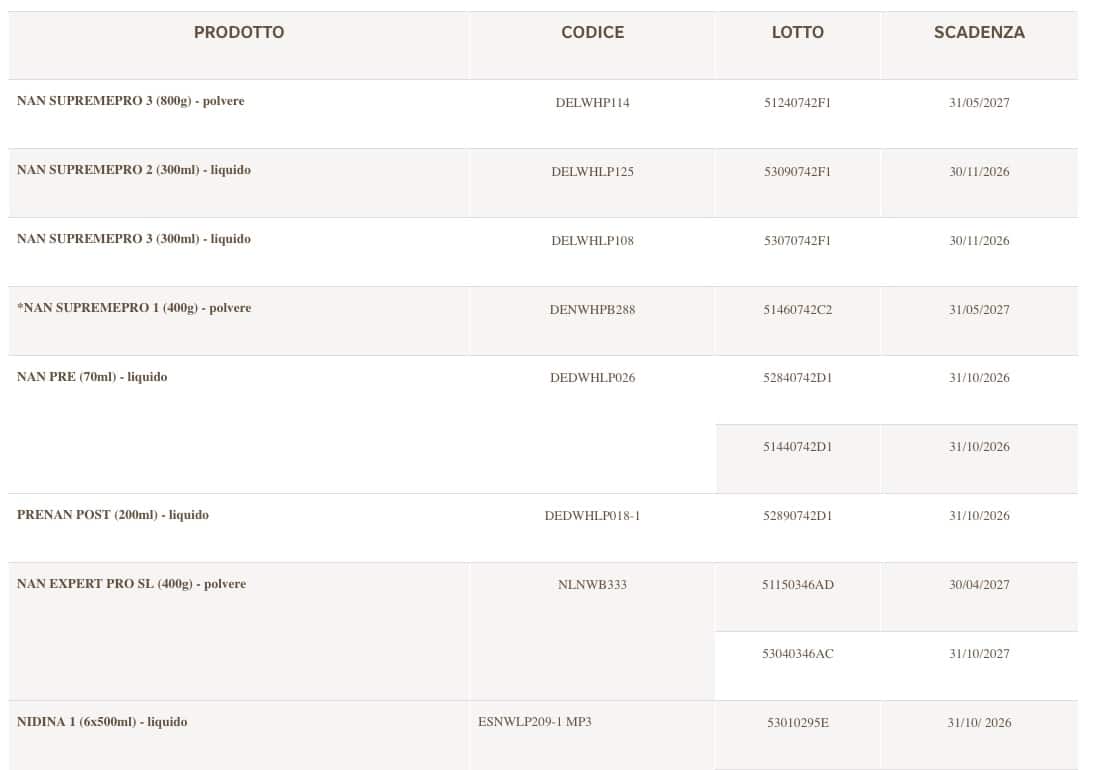Click product code DENWHPB288
1094x770 pixels.
point(592,309)
